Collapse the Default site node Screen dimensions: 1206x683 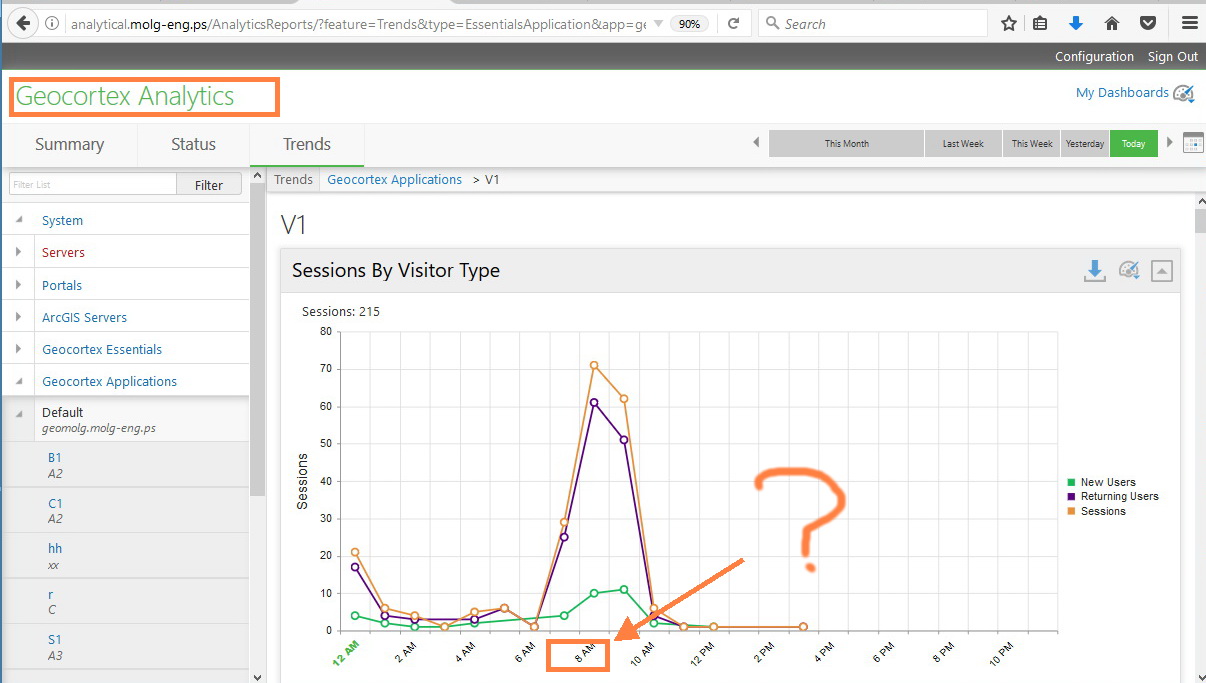coord(19,413)
